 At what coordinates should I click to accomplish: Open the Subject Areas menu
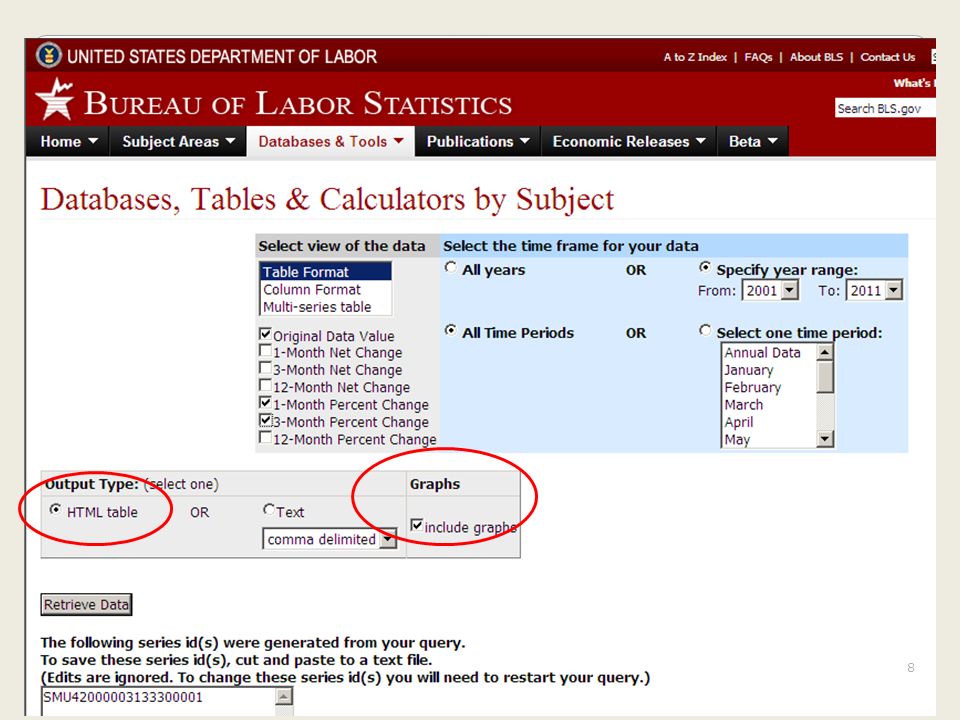(x=178, y=141)
